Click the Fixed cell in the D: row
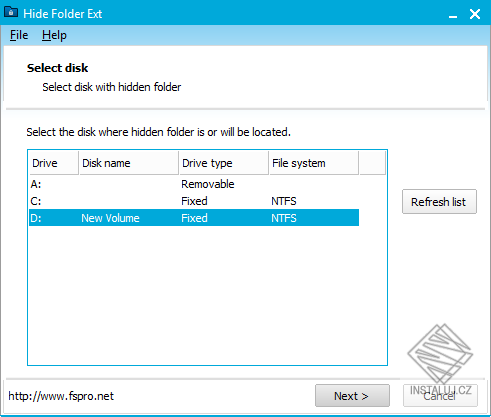The image size is (491, 417). tap(194, 218)
